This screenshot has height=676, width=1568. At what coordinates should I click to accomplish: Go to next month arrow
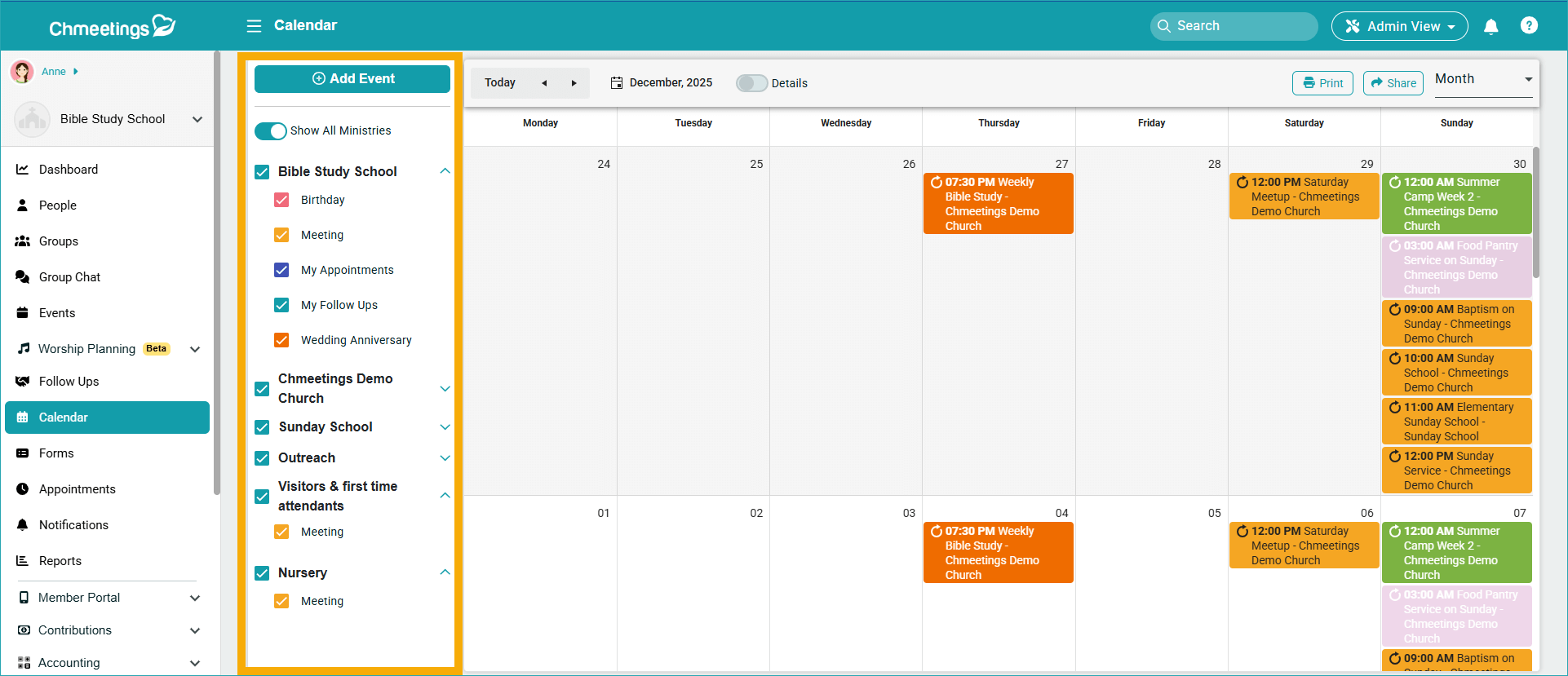click(574, 83)
